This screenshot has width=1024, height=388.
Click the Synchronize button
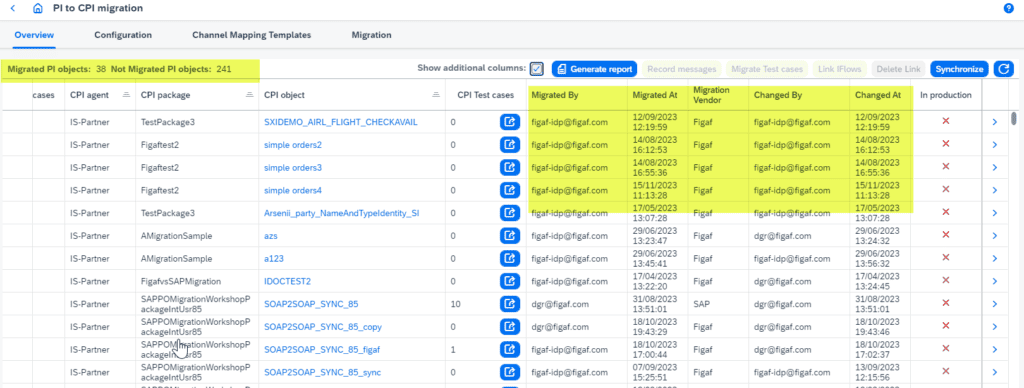(x=959, y=69)
